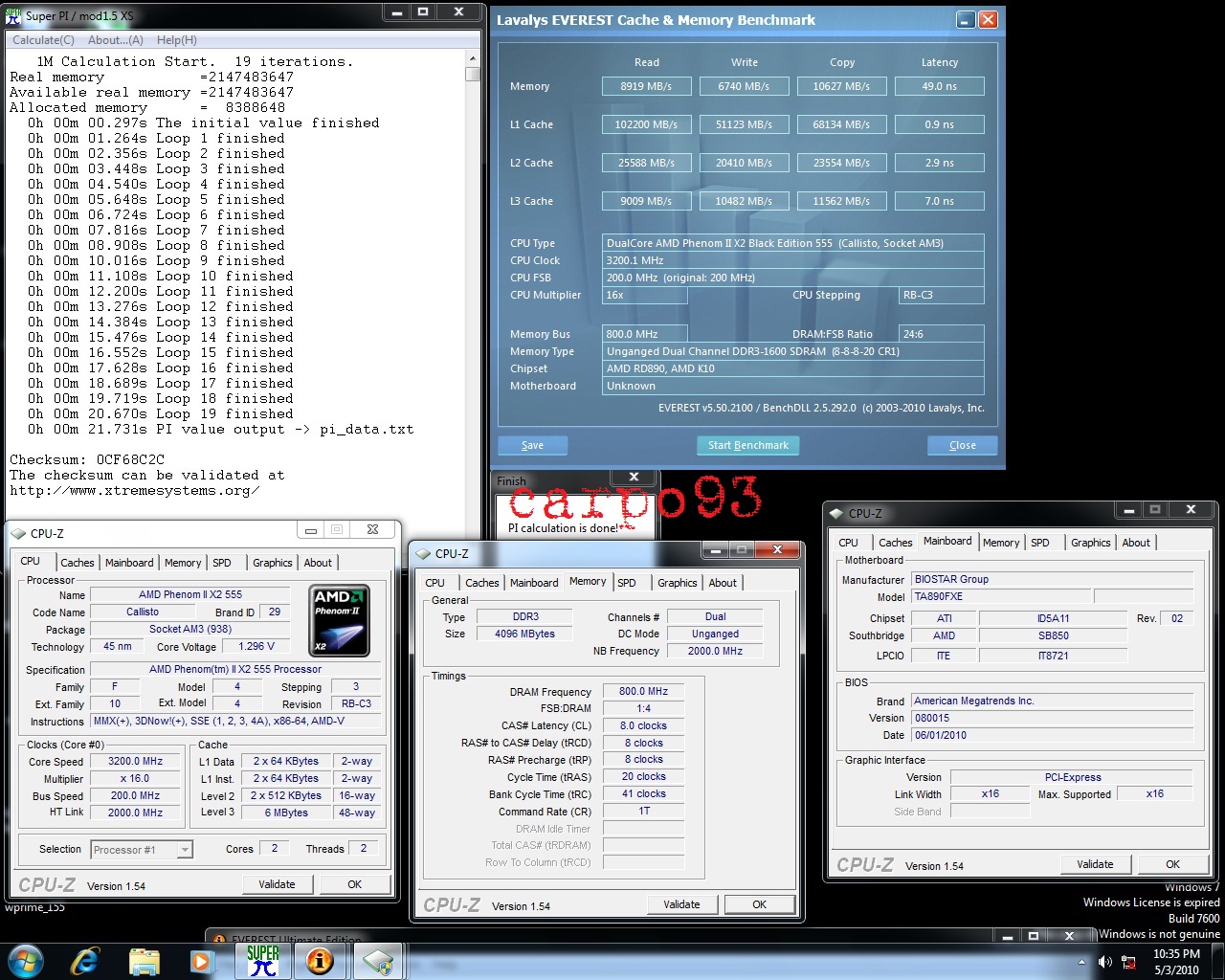Click Close button in EVEREST benchmark
1225x980 pixels.
963,445
